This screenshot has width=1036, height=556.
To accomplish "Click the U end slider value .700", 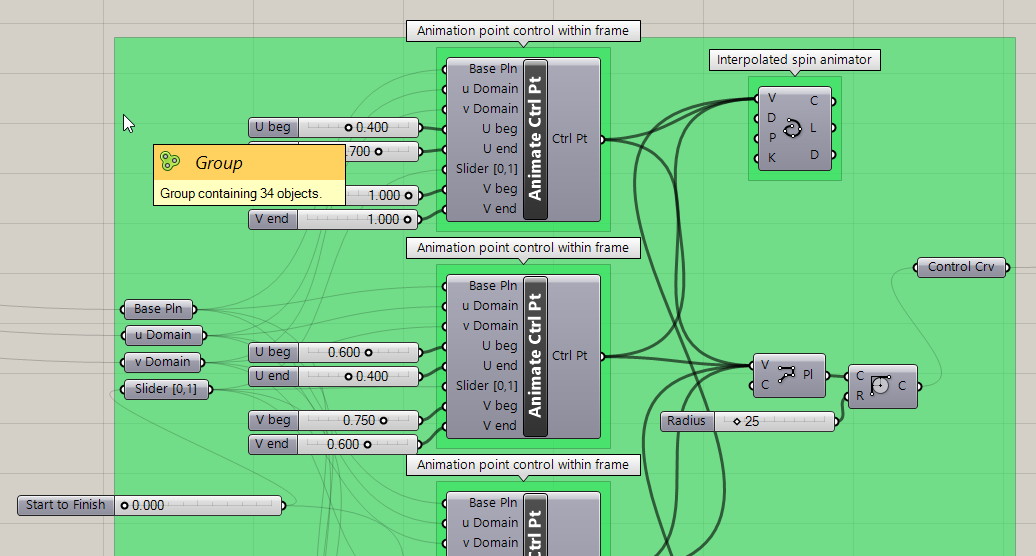I will coord(358,151).
